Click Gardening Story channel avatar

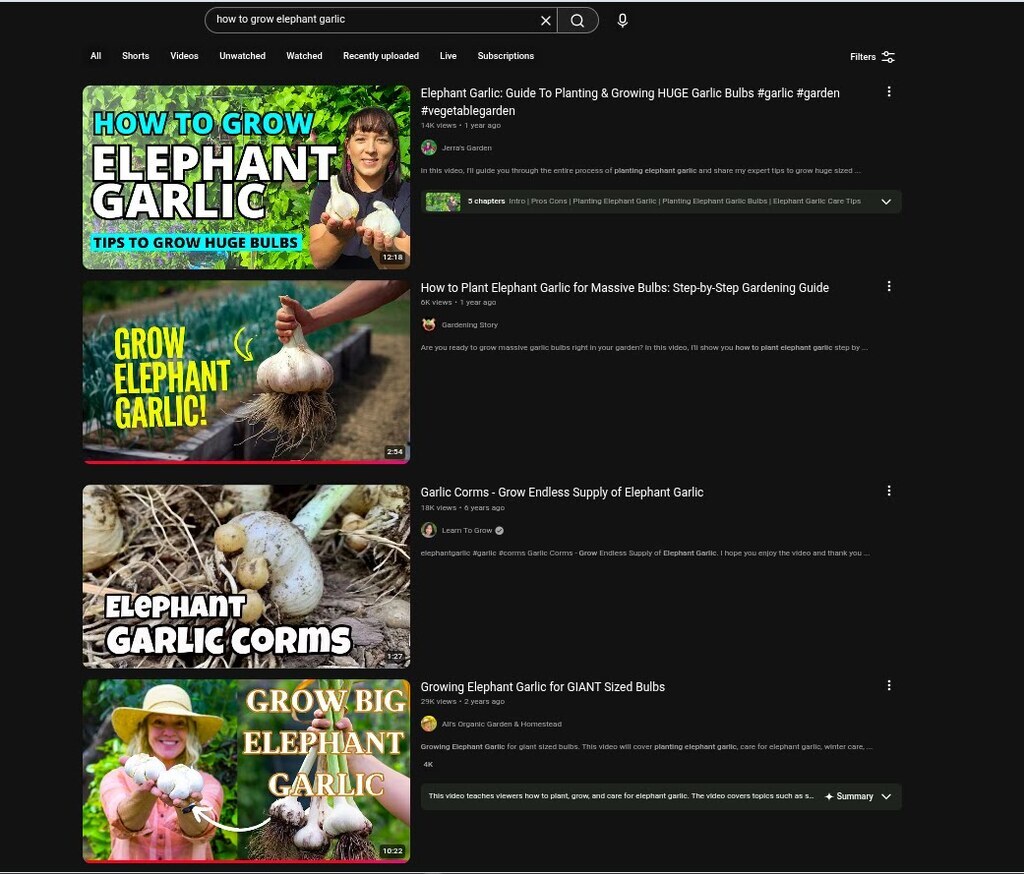(429, 325)
